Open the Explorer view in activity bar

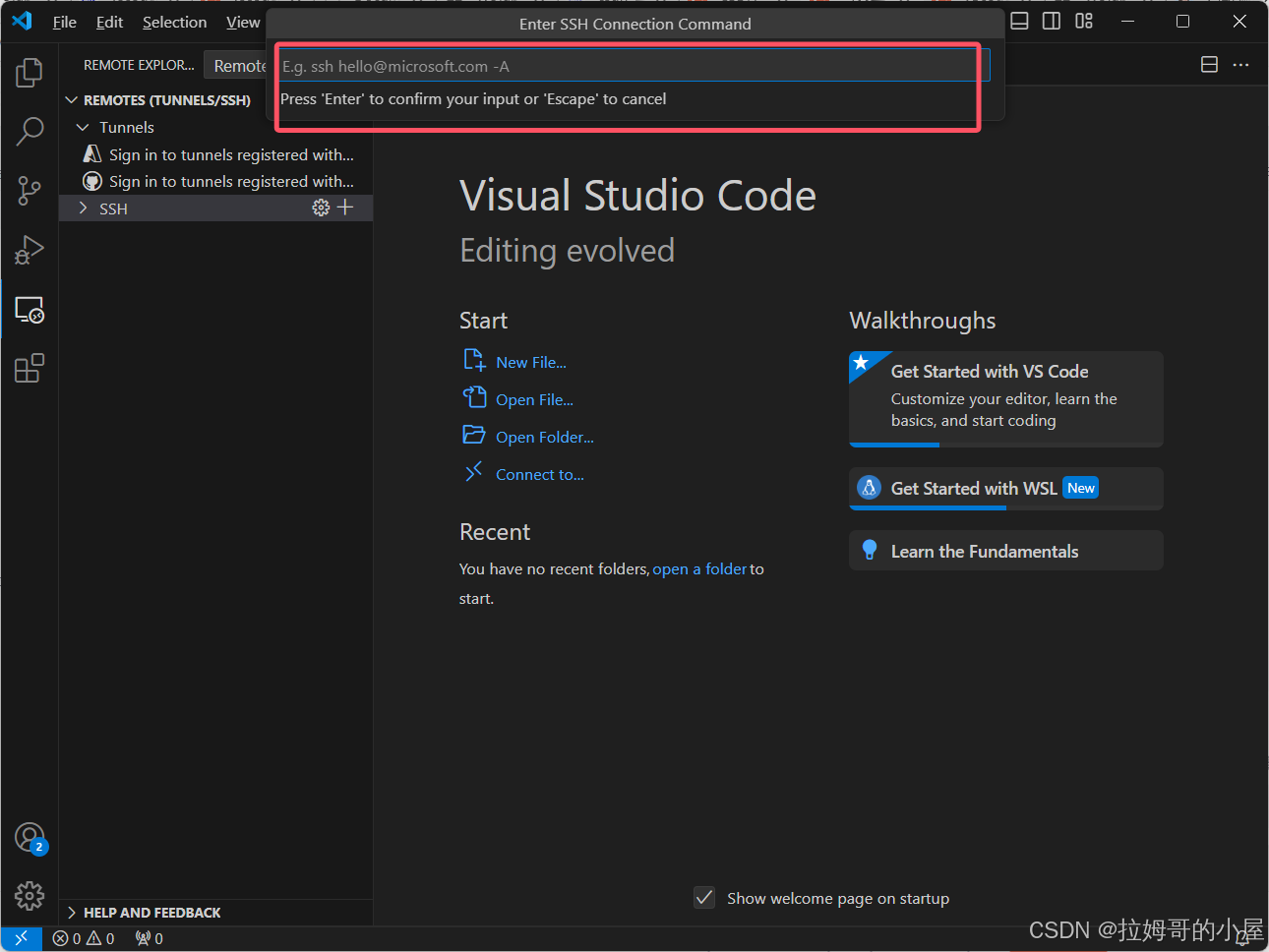[x=30, y=72]
